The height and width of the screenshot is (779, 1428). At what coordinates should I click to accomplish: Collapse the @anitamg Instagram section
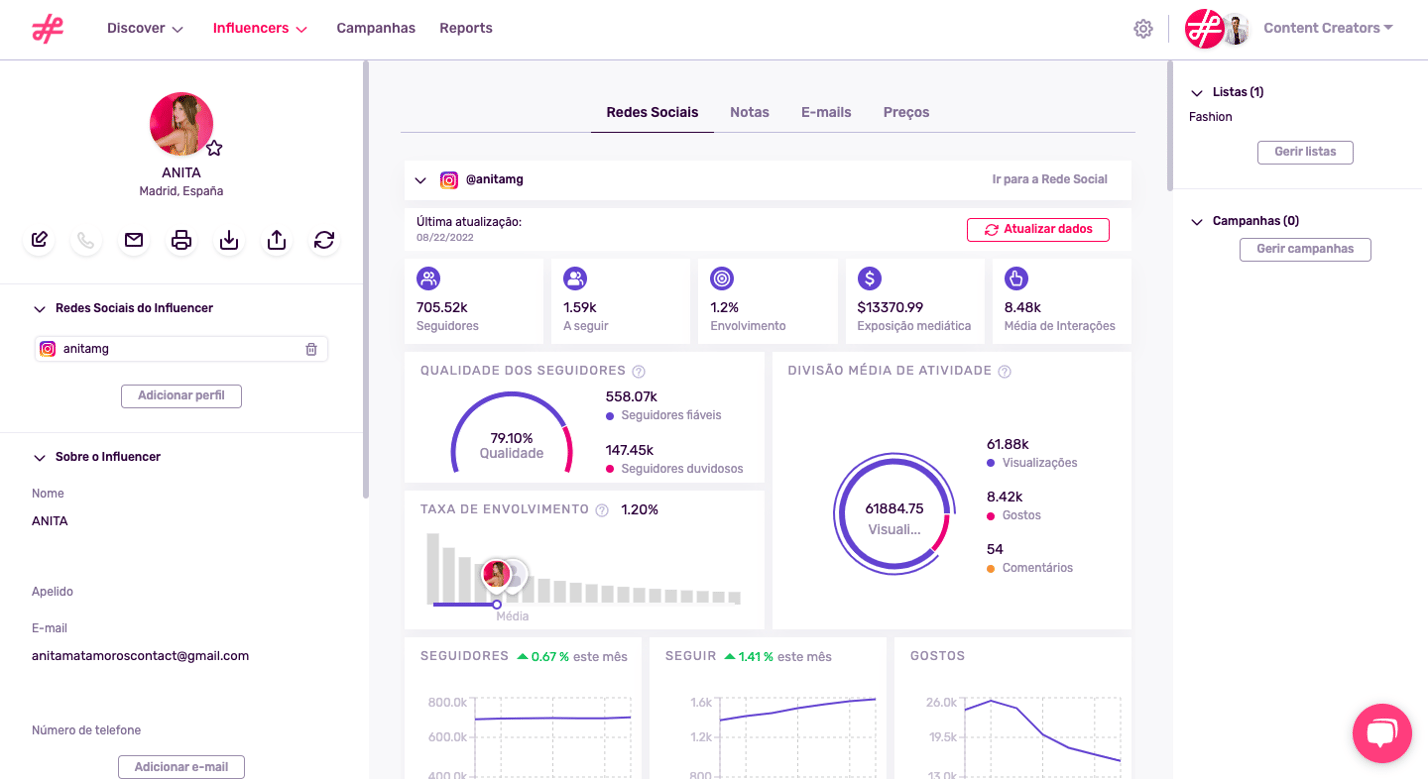coord(420,180)
